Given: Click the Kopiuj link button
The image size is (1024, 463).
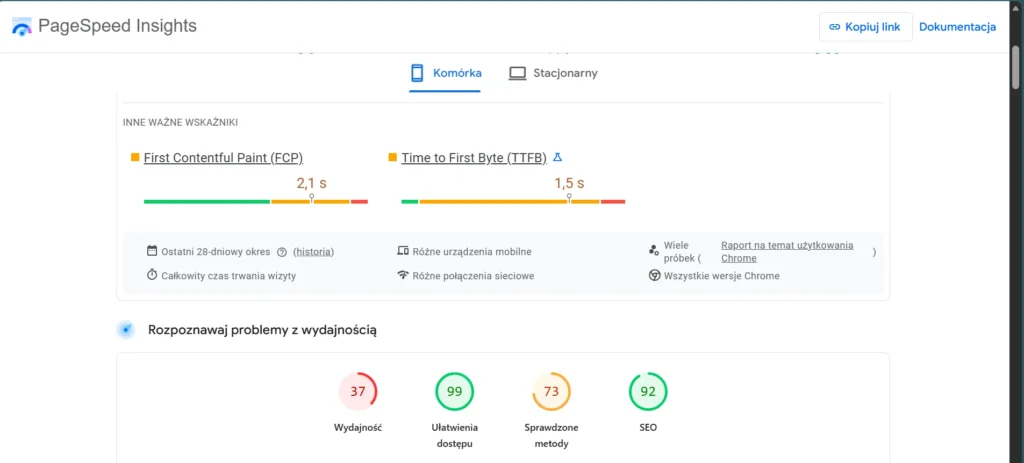Looking at the screenshot, I should pyautogui.click(x=865, y=27).
